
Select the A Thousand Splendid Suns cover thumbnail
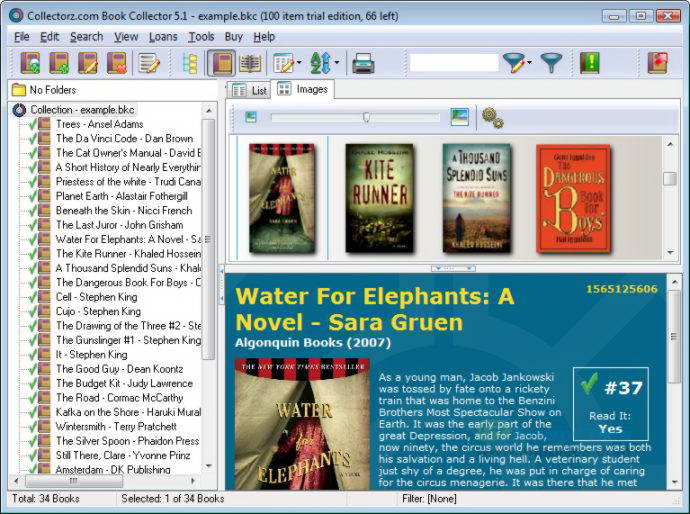click(477, 198)
